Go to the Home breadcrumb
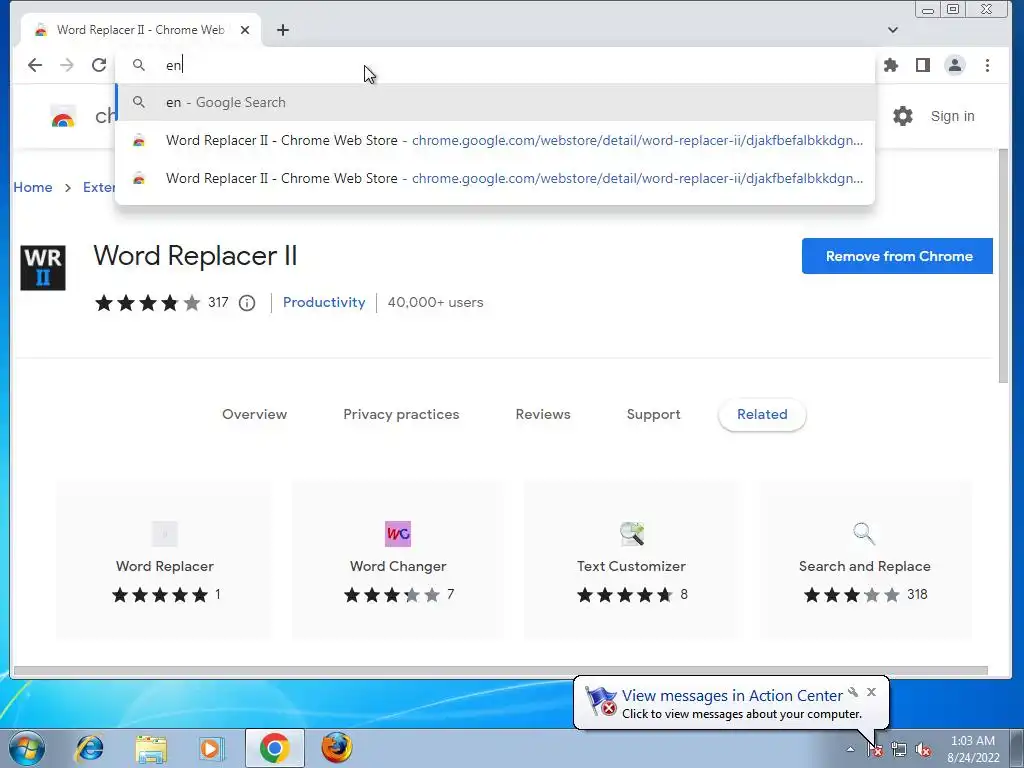Viewport: 1024px width, 768px height. (33, 187)
